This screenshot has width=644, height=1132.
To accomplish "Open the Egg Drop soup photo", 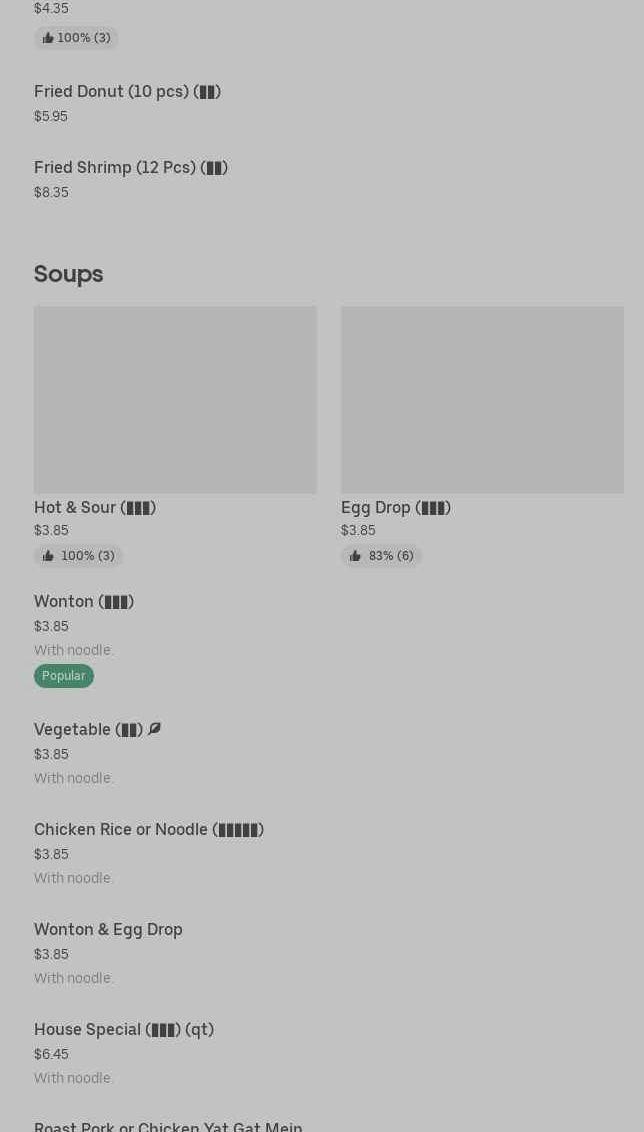I will tap(482, 399).
